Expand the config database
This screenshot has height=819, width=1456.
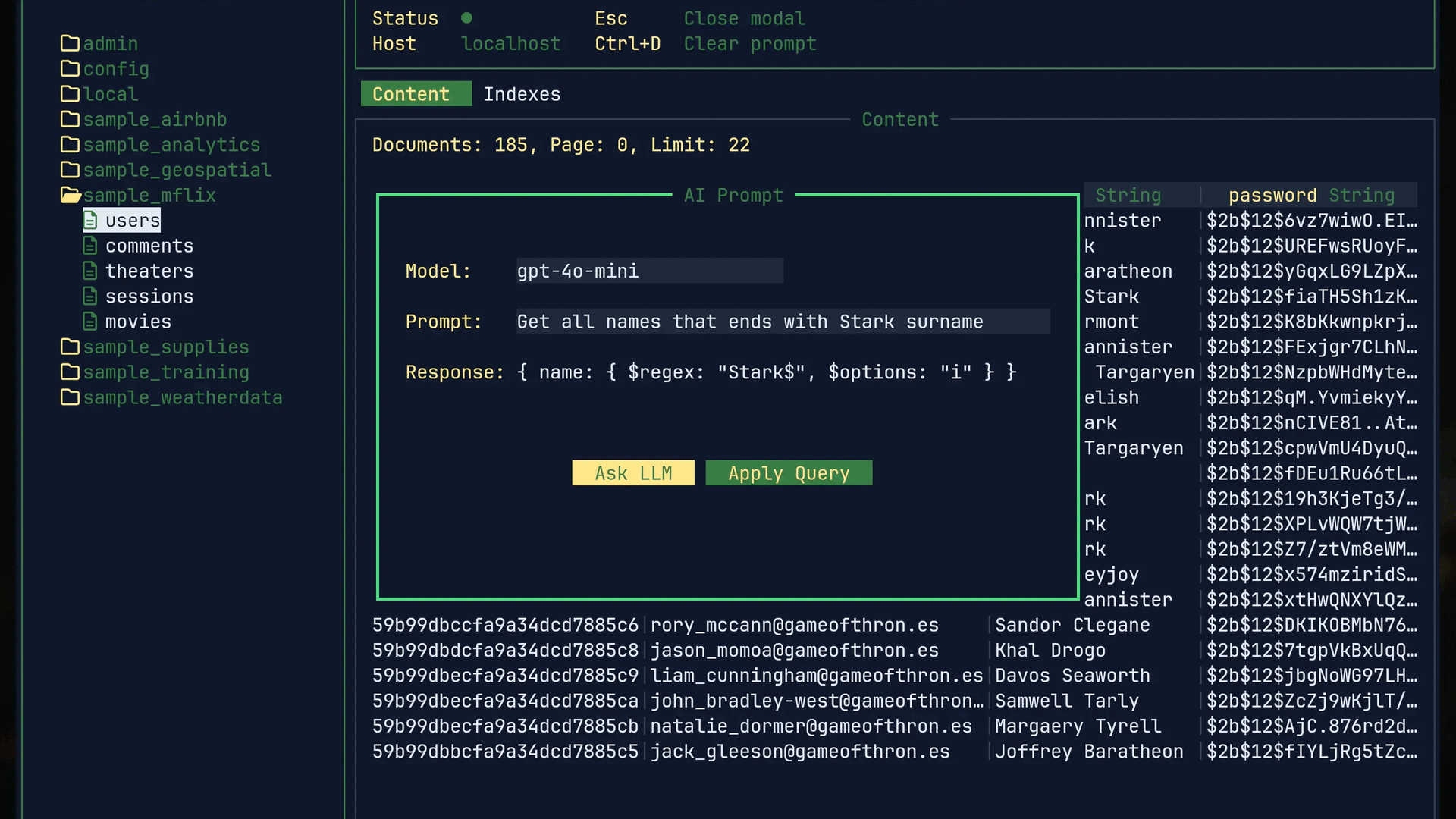tap(116, 68)
